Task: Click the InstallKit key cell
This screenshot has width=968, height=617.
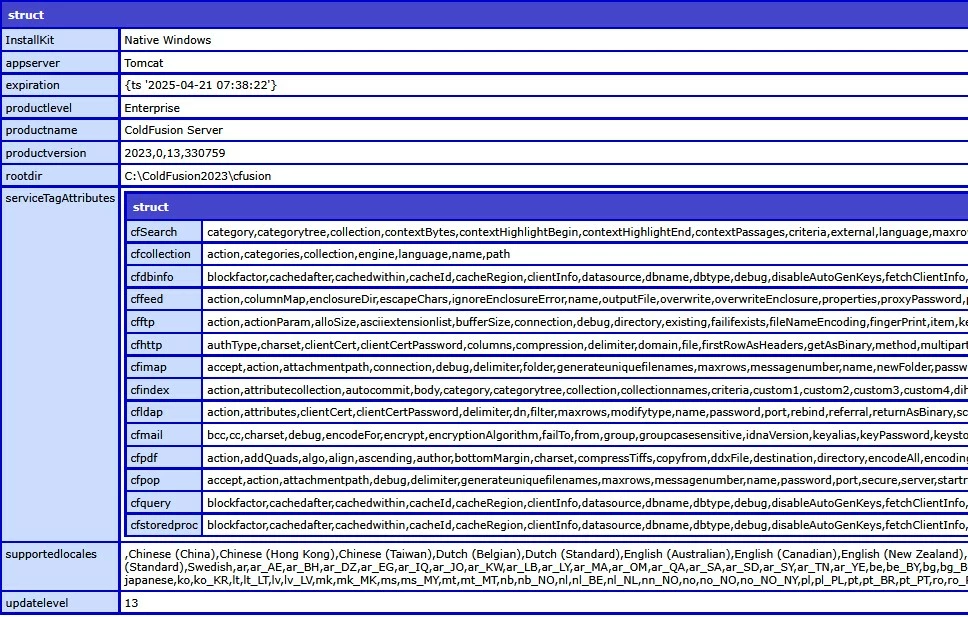Action: click(60, 40)
